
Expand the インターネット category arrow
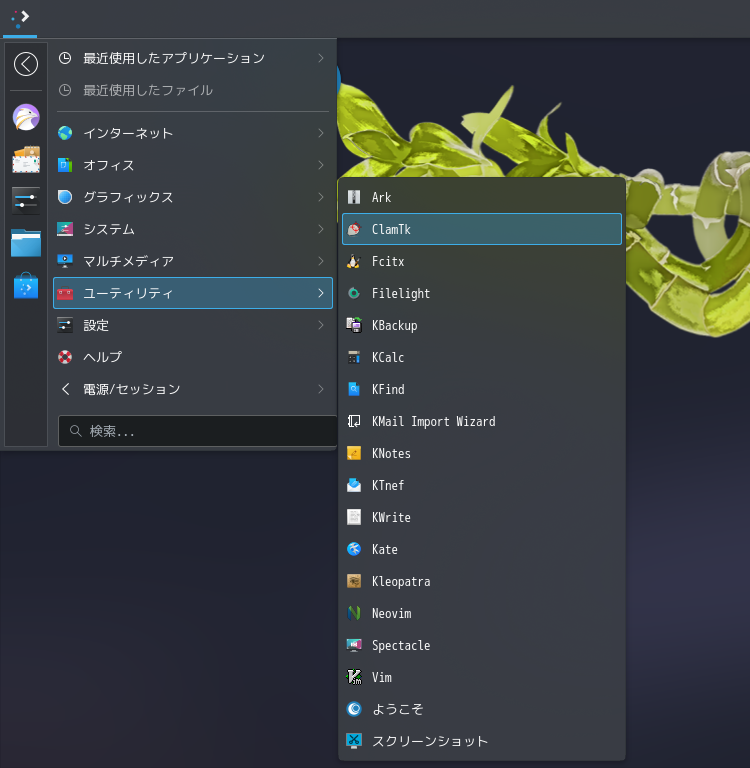tap(321, 133)
